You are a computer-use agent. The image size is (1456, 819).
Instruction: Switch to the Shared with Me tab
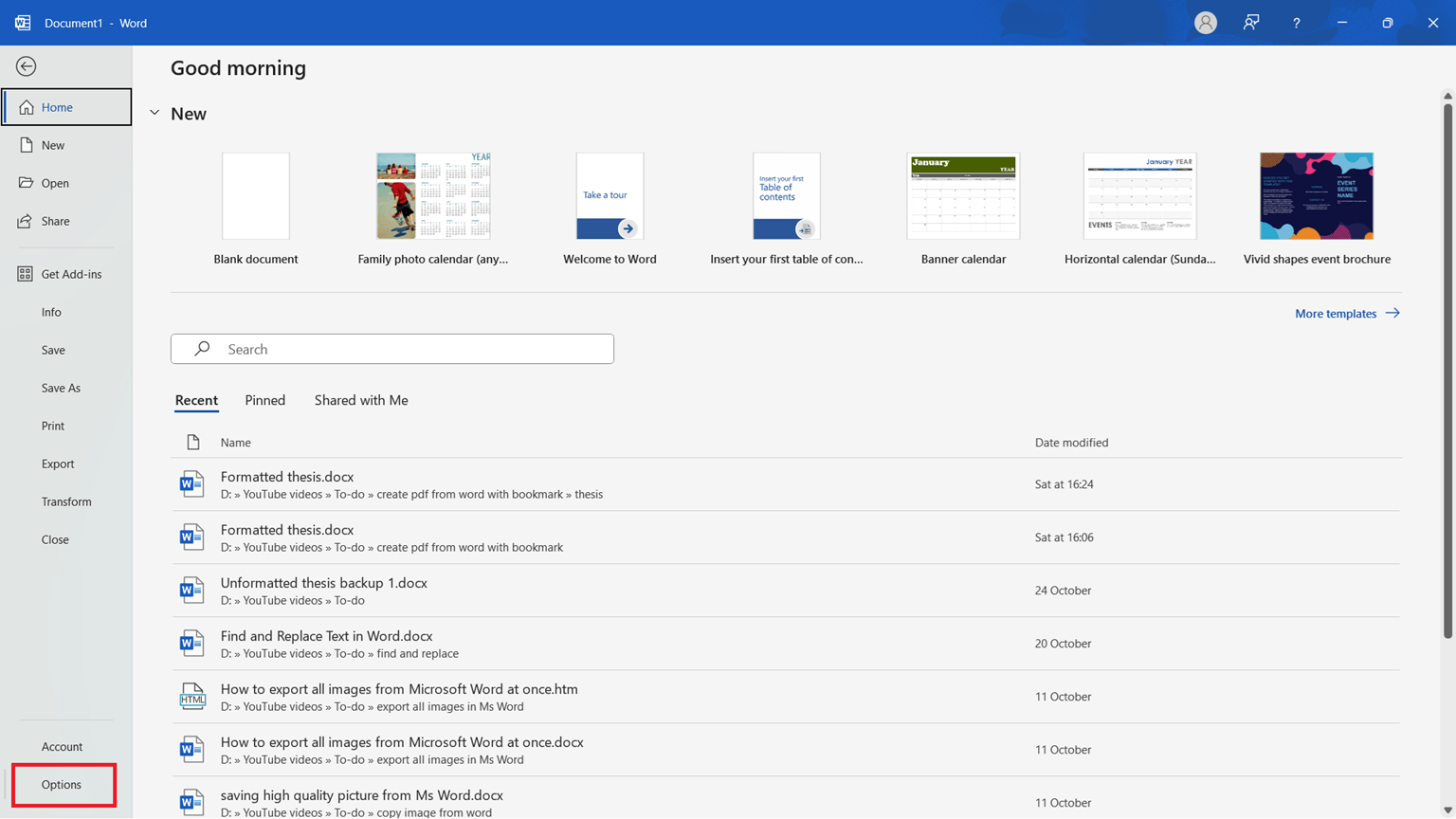(x=361, y=400)
